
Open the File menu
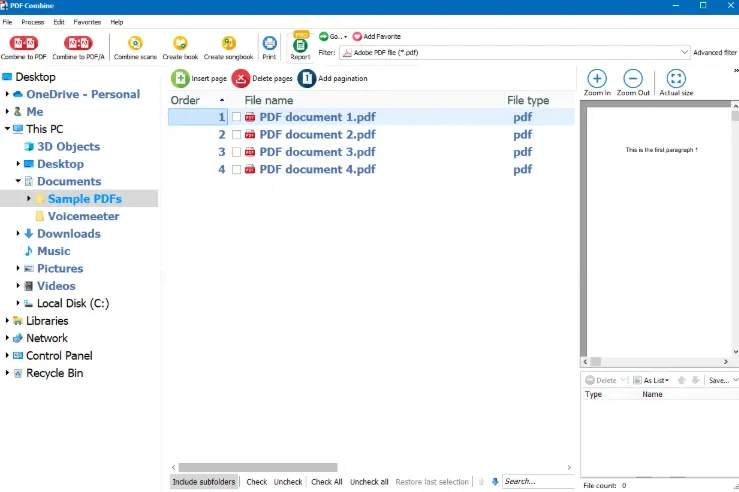click(8, 22)
